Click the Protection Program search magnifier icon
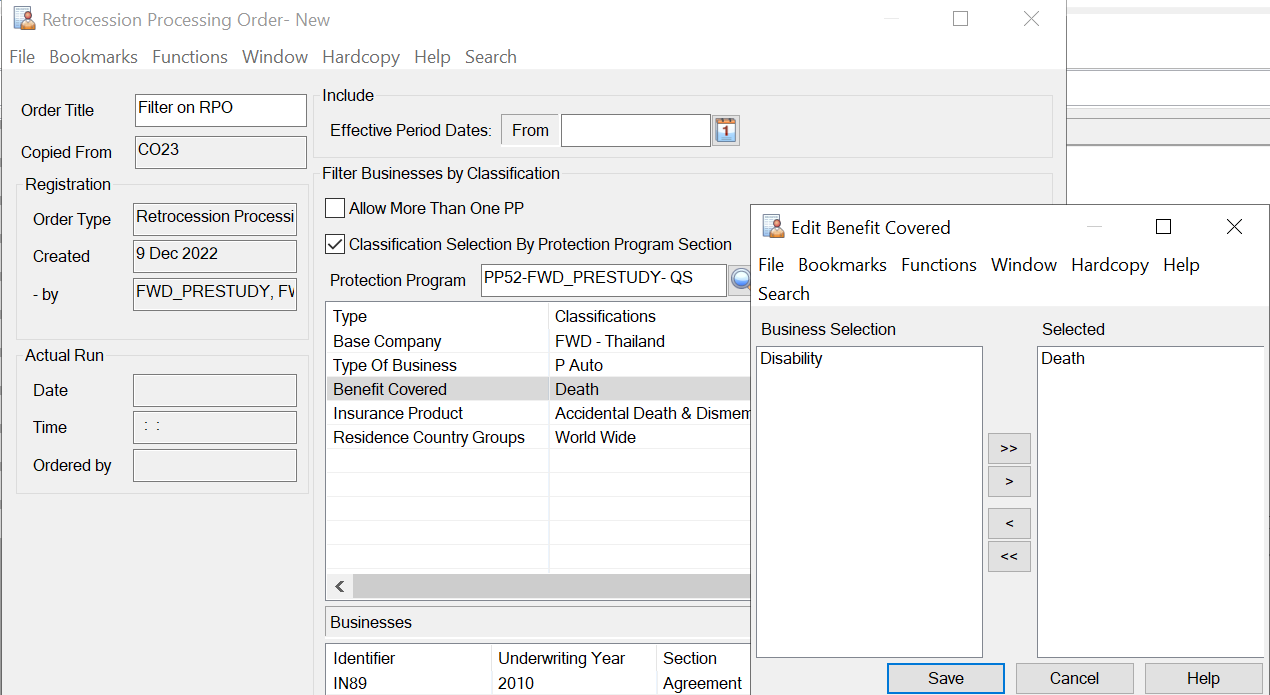The width and height of the screenshot is (1270, 695). (x=740, y=281)
